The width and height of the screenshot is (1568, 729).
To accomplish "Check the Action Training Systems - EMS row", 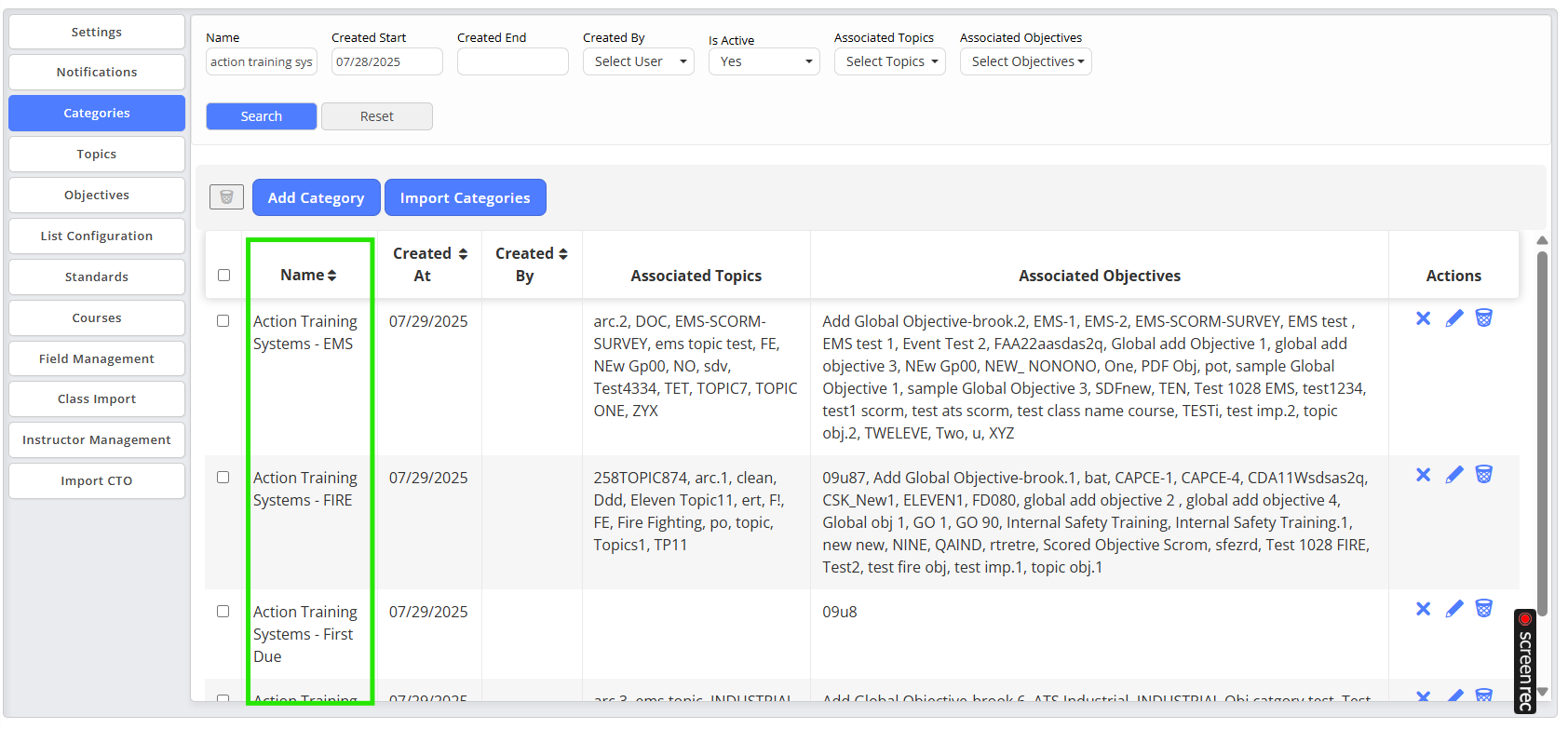I will pos(223,320).
